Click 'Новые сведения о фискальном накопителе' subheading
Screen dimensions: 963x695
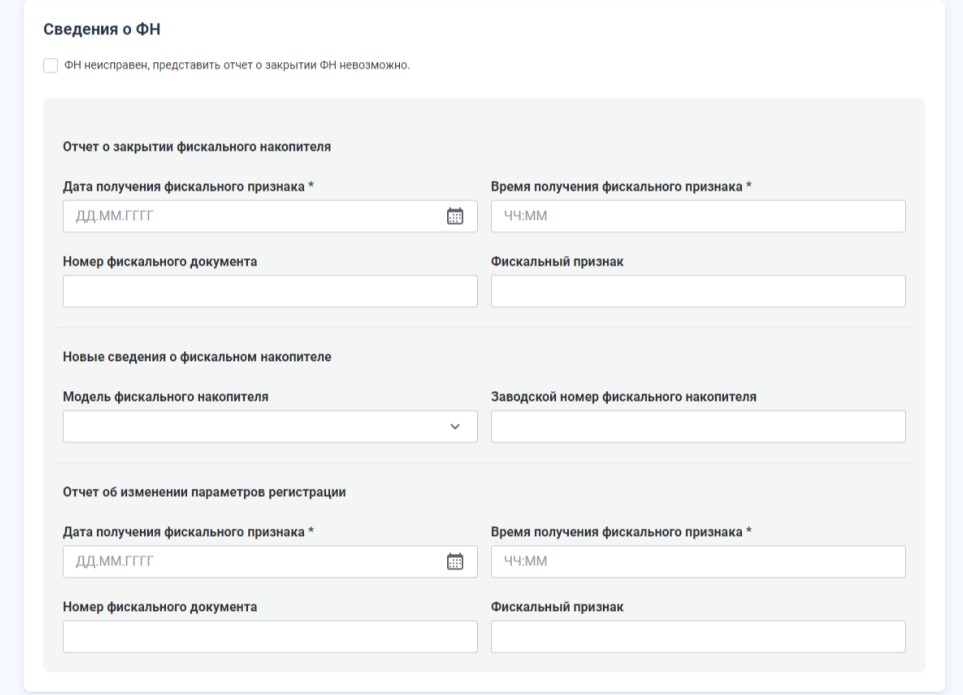[197, 357]
